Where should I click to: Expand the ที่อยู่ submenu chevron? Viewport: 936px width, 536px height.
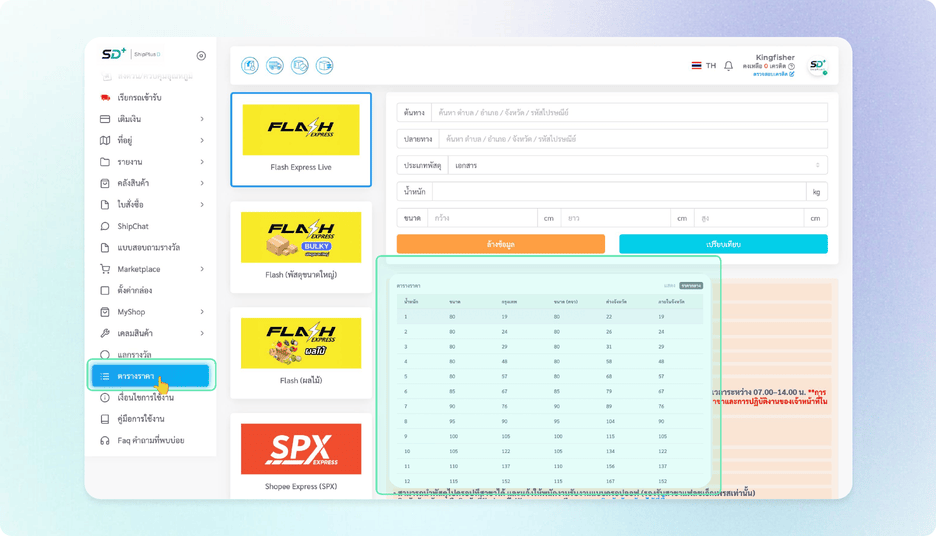click(x=202, y=140)
